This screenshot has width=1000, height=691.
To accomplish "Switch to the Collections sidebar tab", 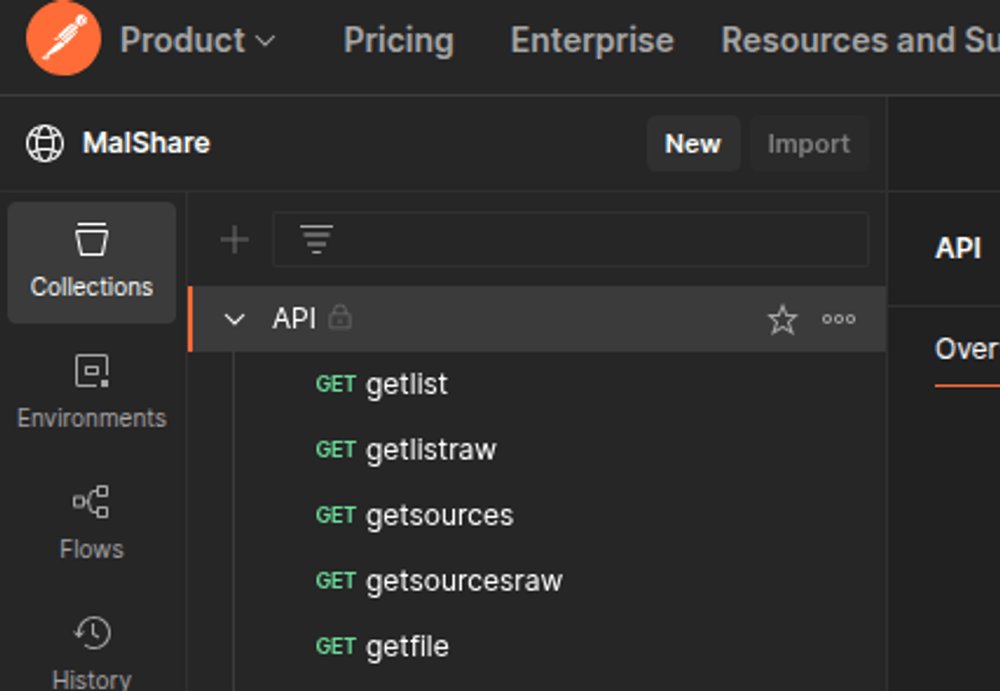I will tap(91, 262).
